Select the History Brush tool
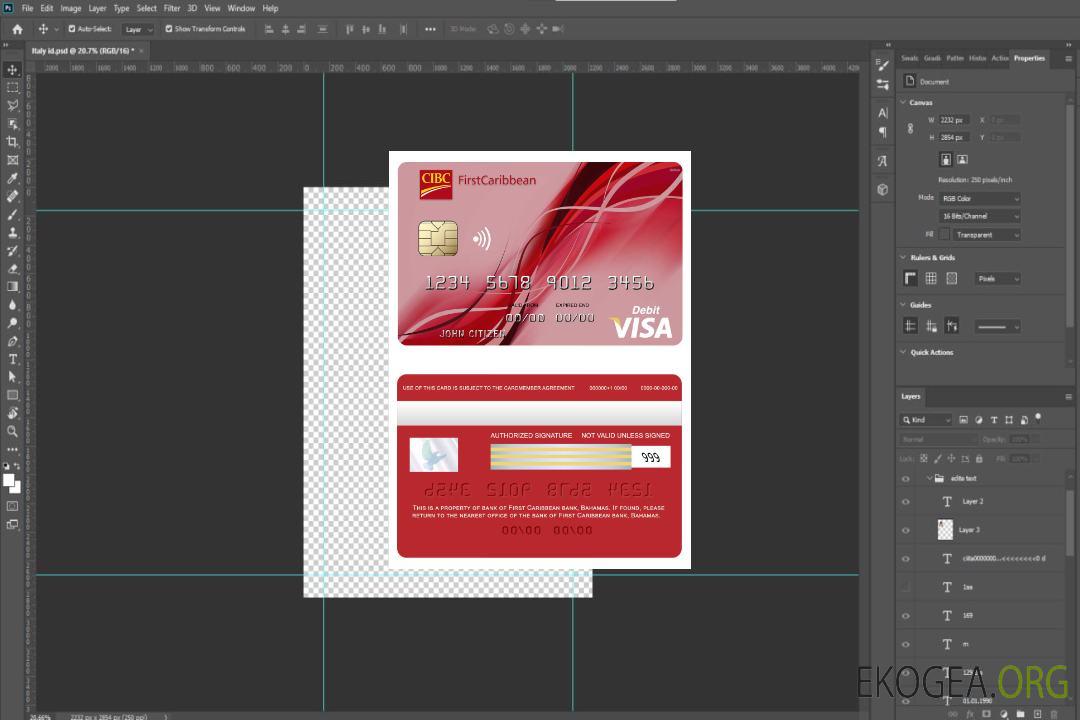The height and width of the screenshot is (720, 1080). [x=12, y=251]
